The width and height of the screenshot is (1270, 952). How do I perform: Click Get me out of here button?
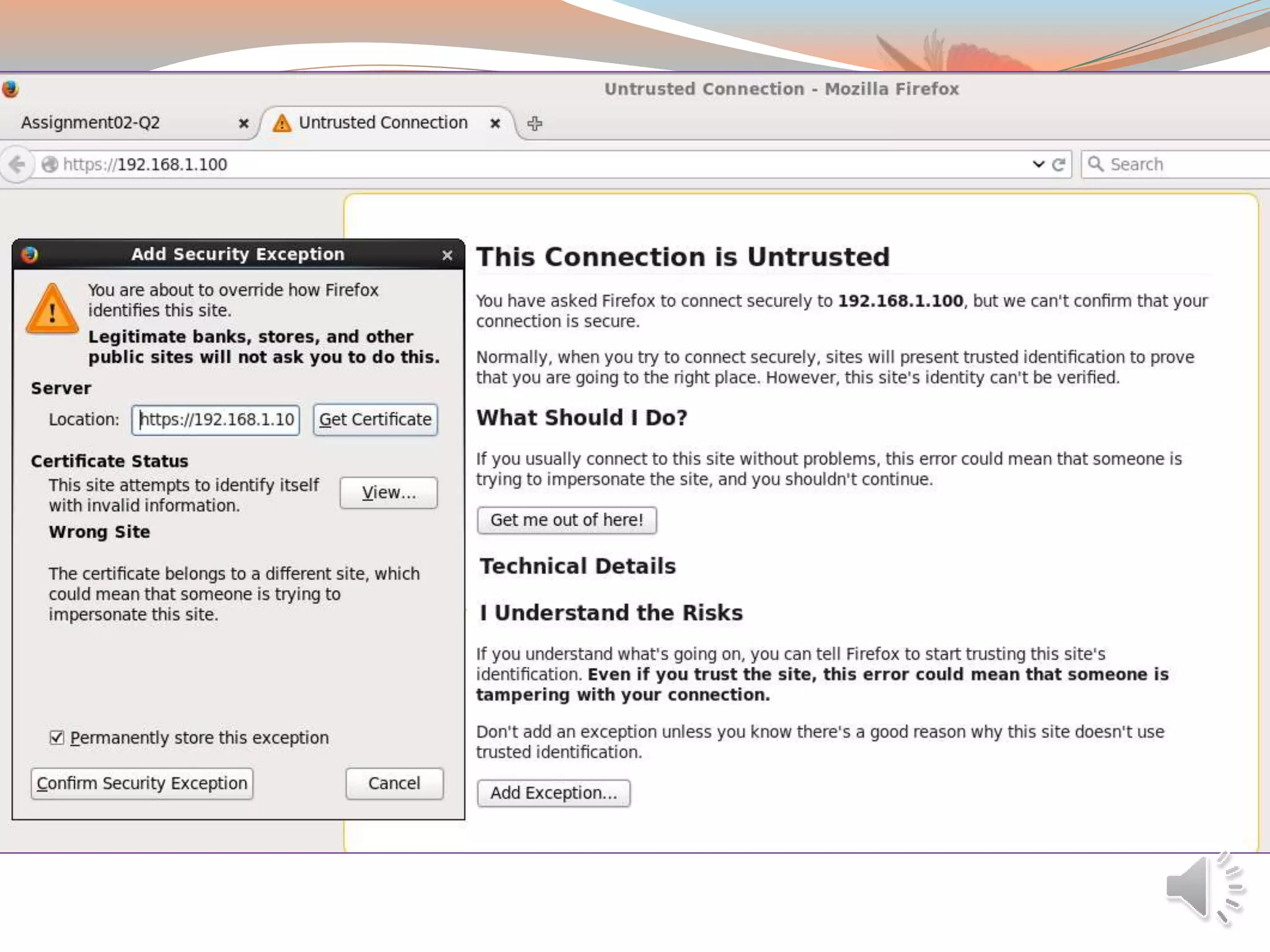566,520
